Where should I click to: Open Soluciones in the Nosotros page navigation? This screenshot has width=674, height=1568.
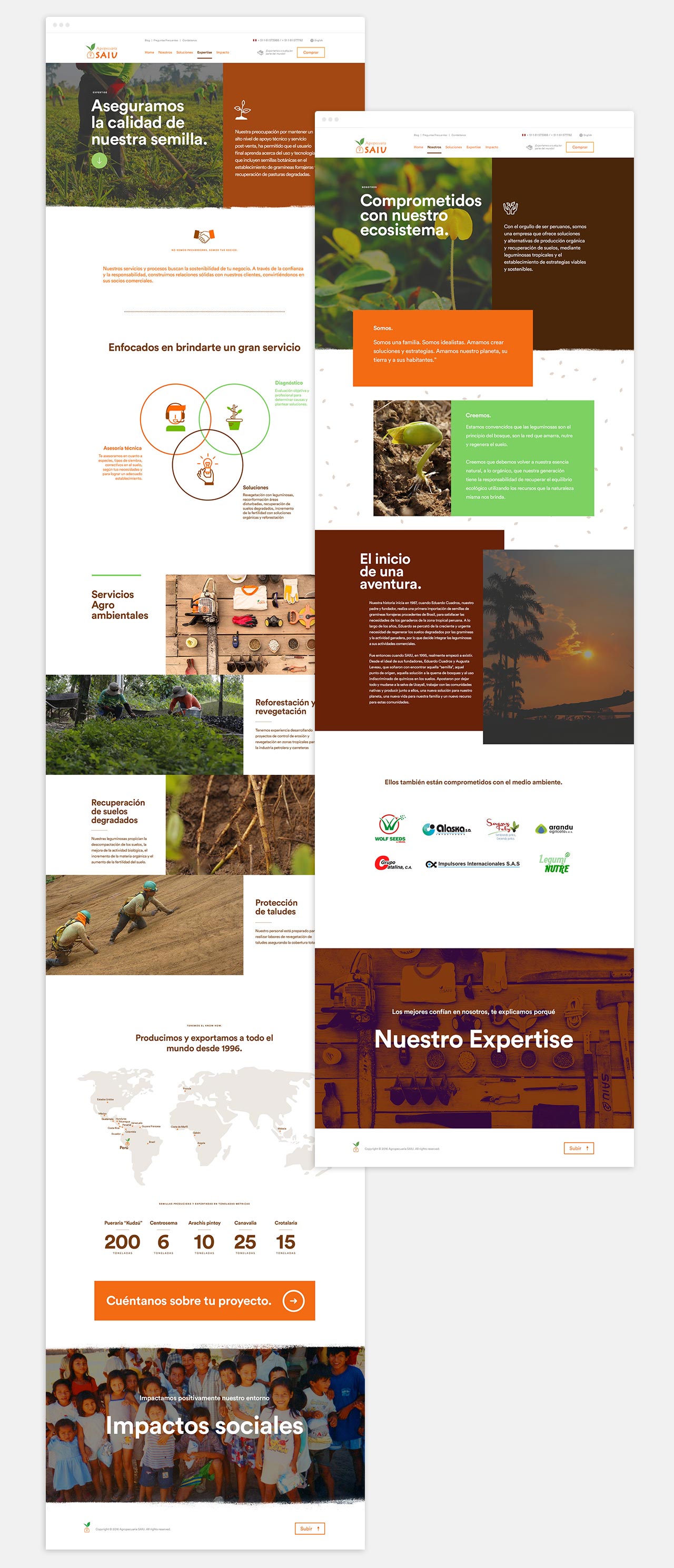[453, 147]
